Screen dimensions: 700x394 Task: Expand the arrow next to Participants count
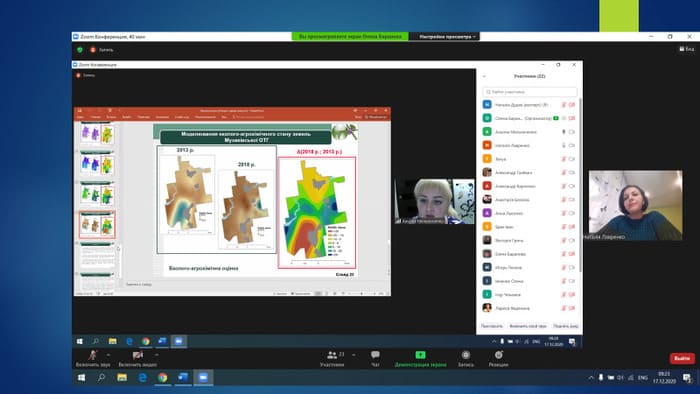pos(354,355)
